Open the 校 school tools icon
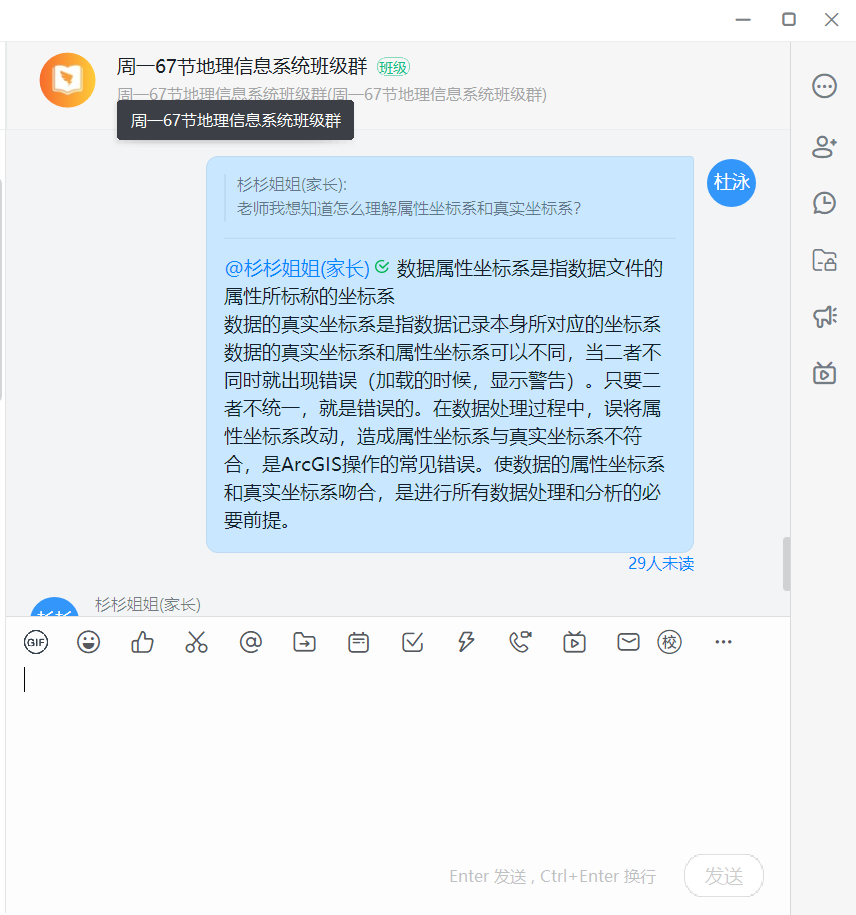 point(669,642)
